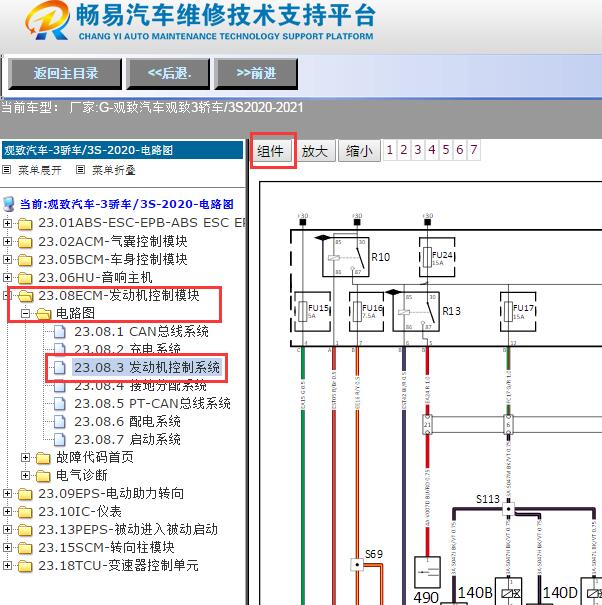Screen dimensions: 602x605
Task: Expand the 23.05BCM-车身控制模块 node
Action: (x=7, y=259)
